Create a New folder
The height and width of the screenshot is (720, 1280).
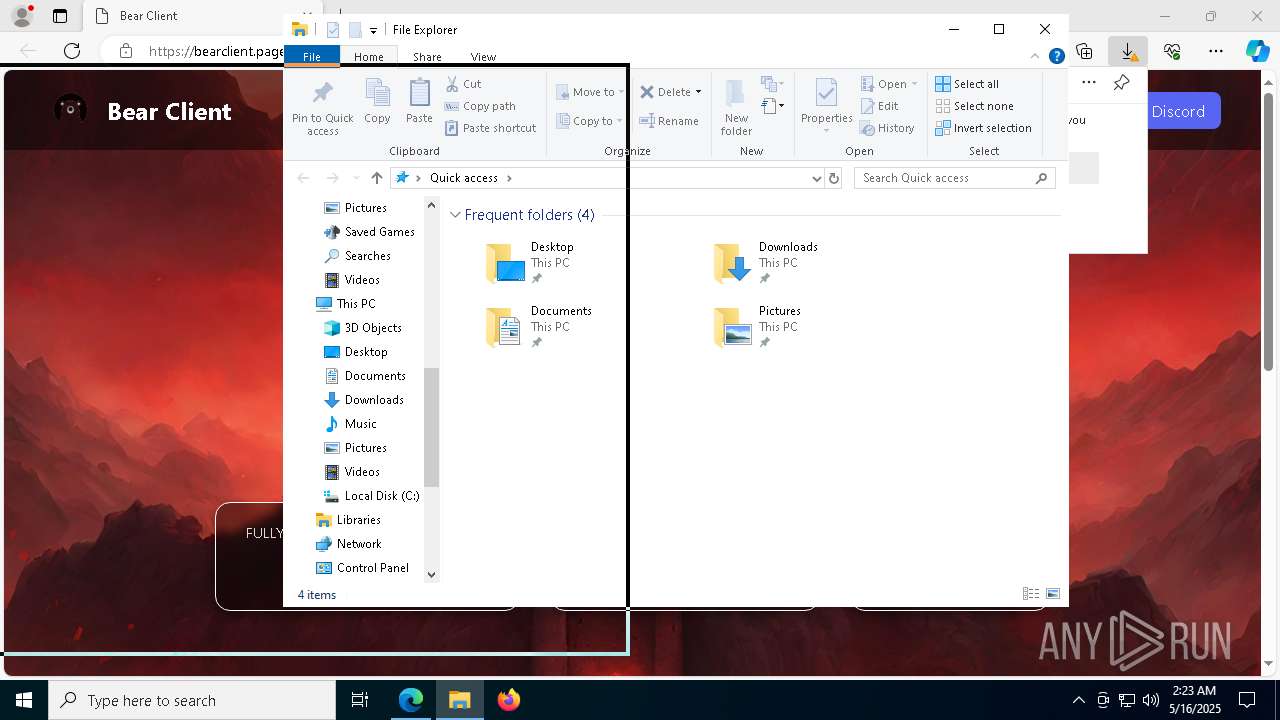[x=736, y=107]
